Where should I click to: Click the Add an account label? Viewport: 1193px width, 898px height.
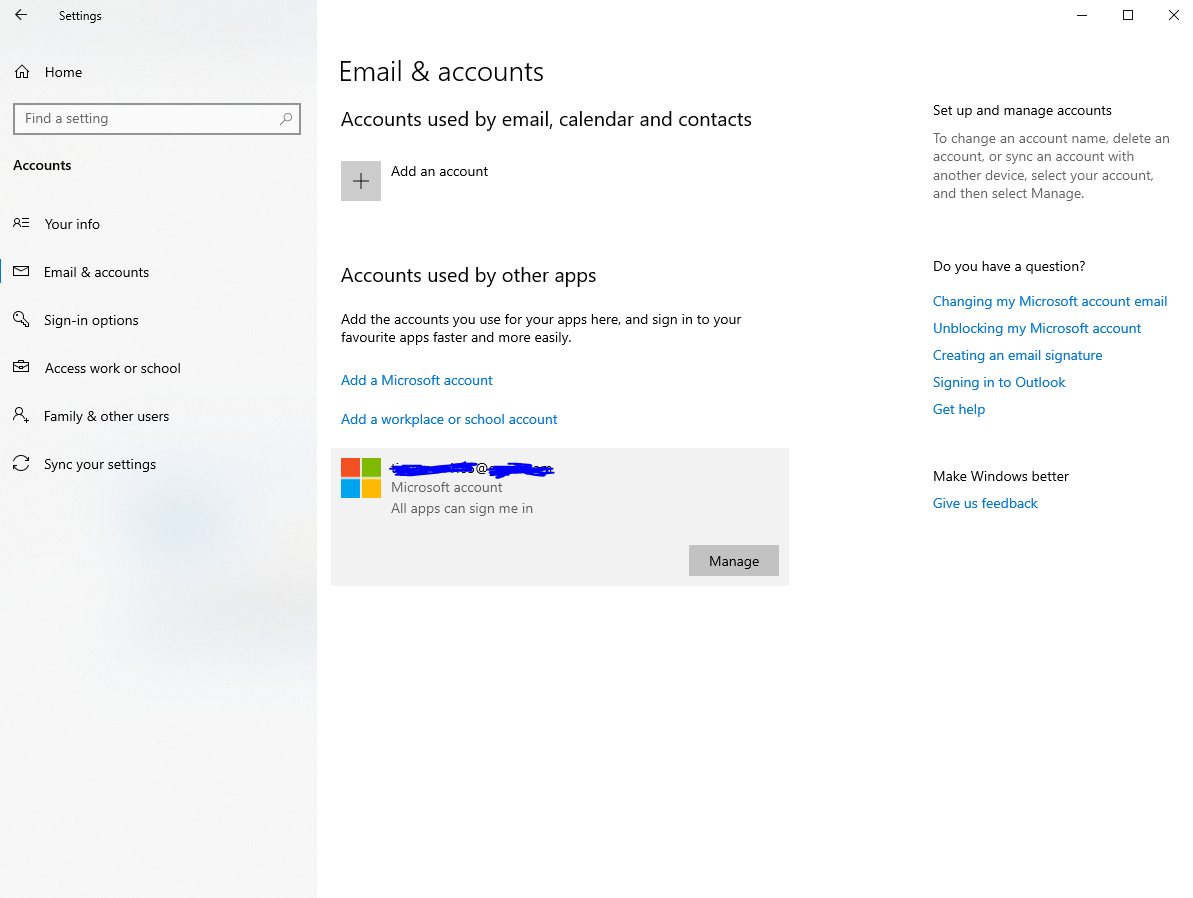pos(439,171)
